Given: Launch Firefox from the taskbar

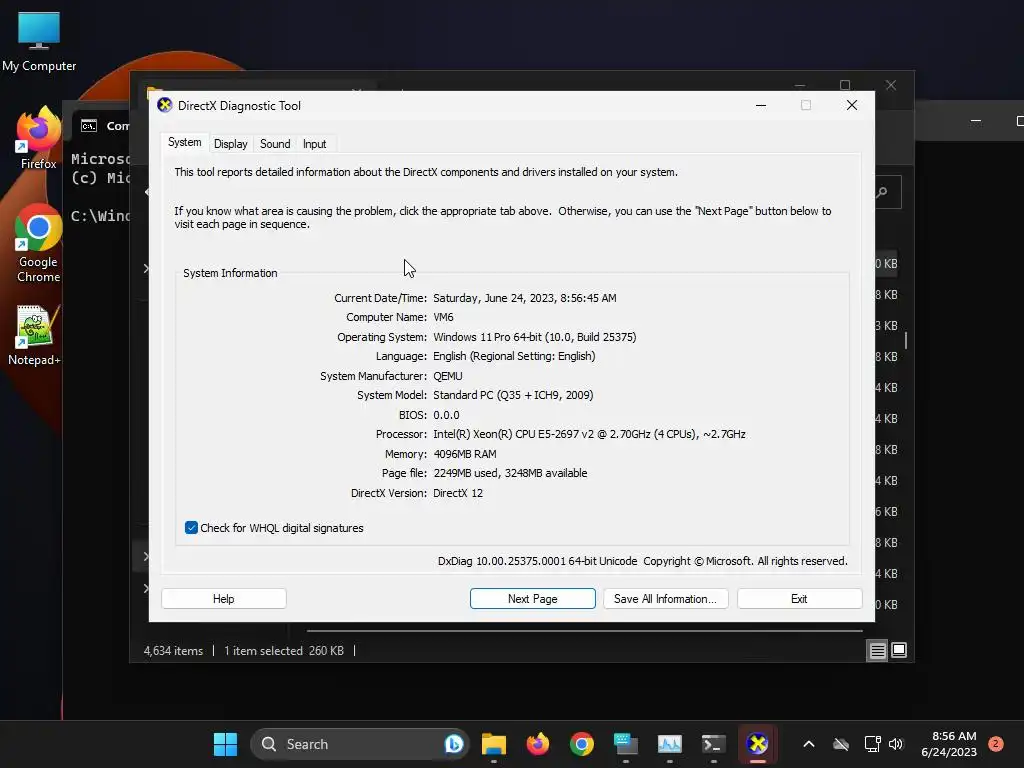Looking at the screenshot, I should tap(537, 744).
